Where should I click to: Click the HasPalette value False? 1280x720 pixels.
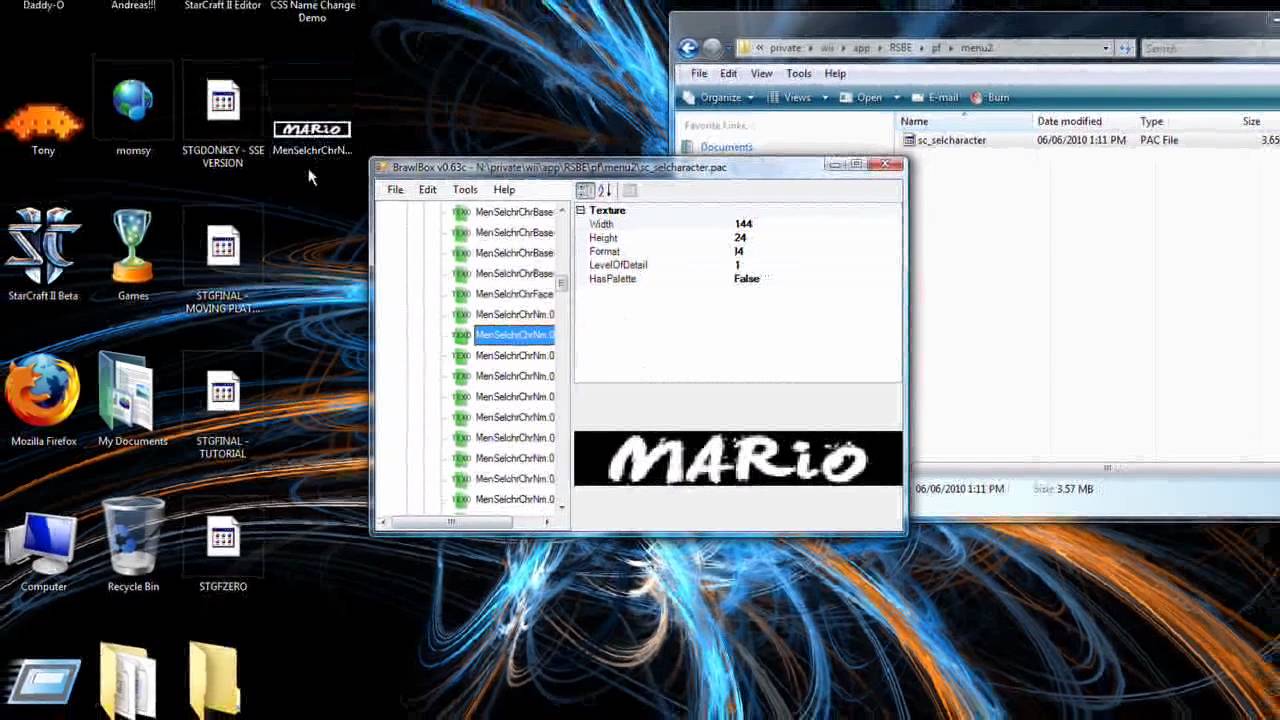[747, 279]
